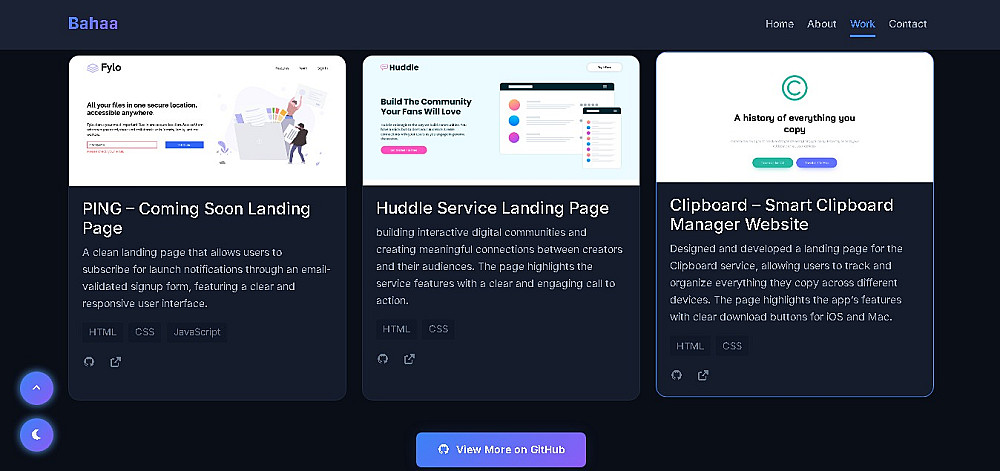Select the Work nav link
This screenshot has width=1000, height=471.
point(862,24)
